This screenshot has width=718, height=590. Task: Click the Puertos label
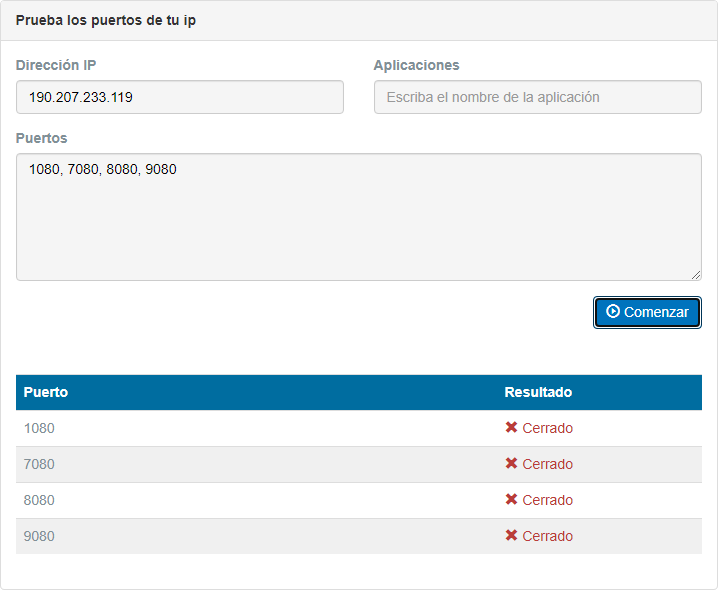coord(41,138)
